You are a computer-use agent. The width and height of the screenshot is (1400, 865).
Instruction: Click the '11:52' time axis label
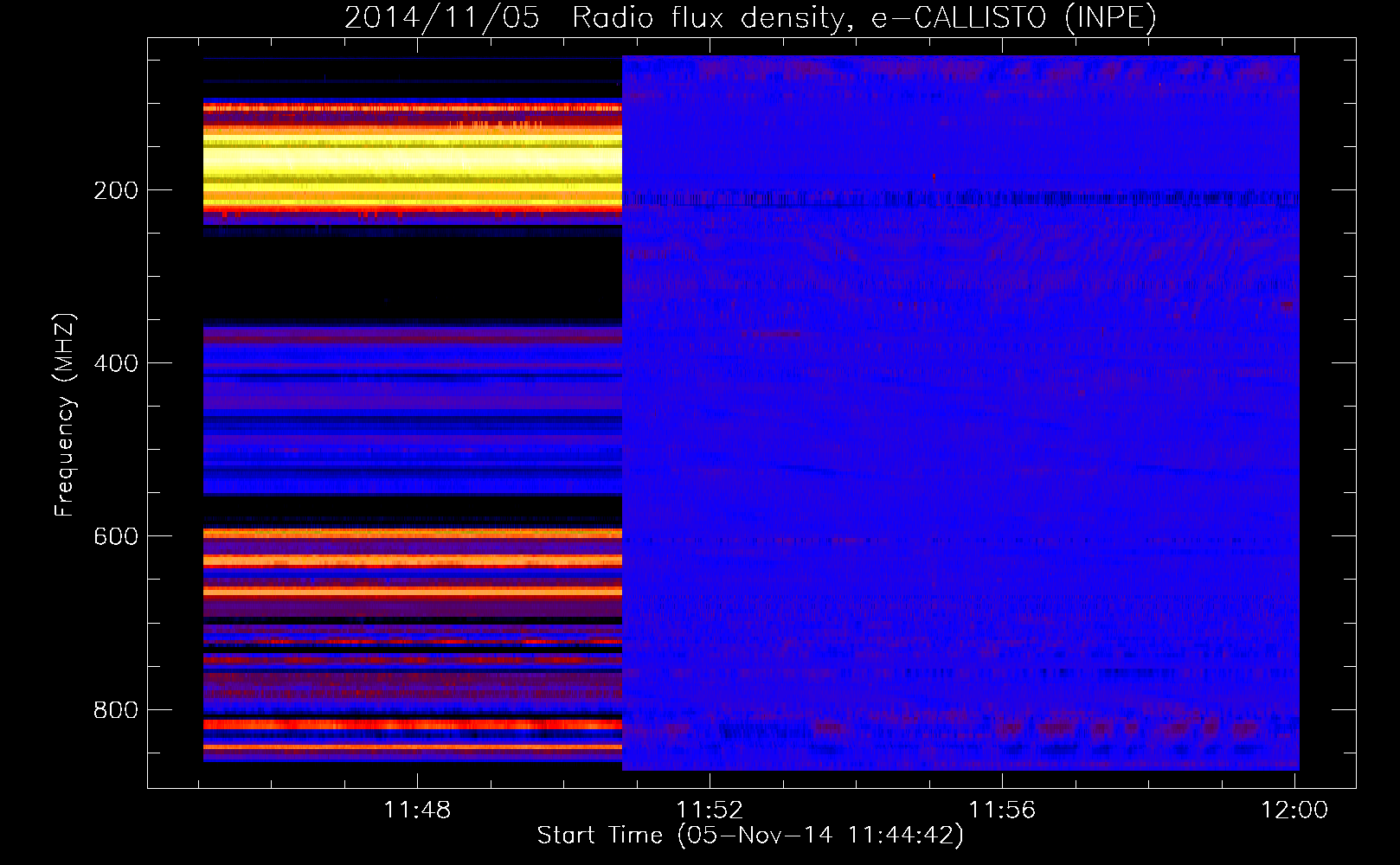(710, 810)
